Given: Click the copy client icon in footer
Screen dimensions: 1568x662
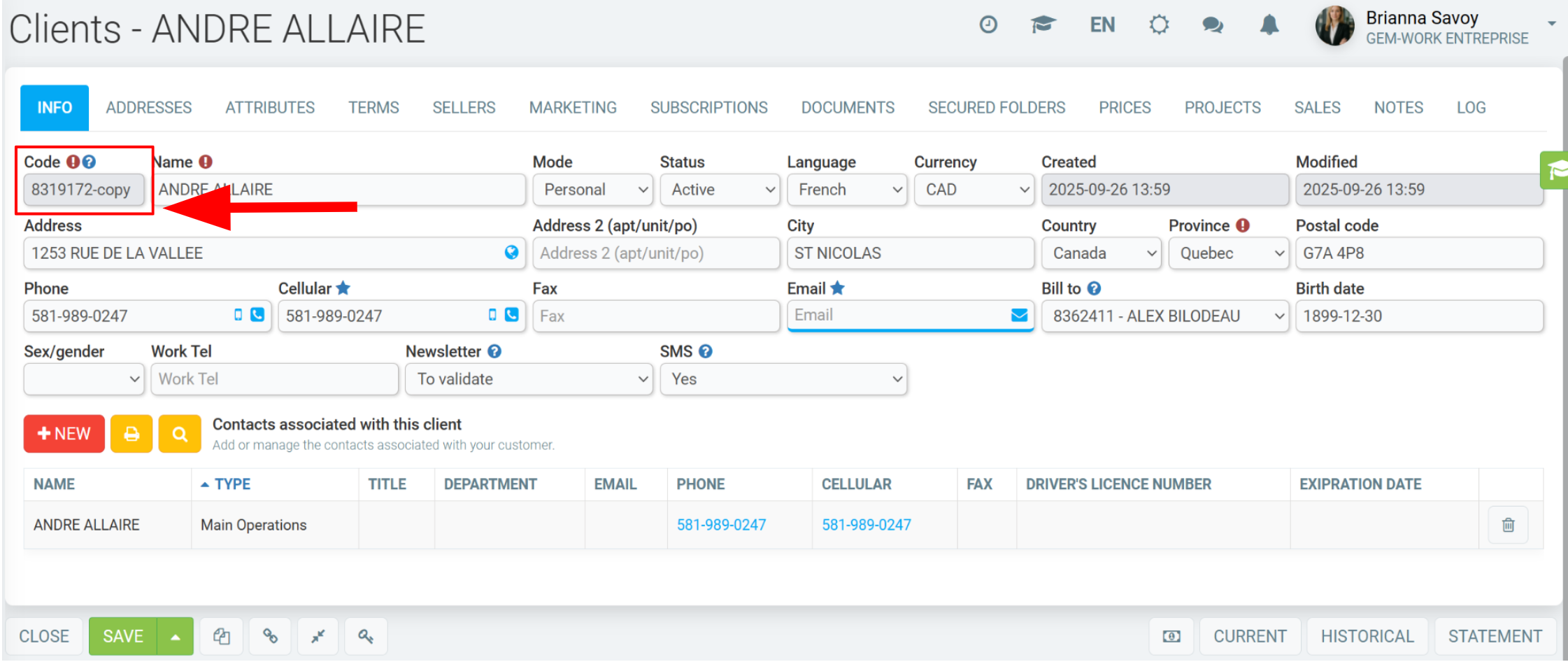Looking at the screenshot, I should point(222,636).
